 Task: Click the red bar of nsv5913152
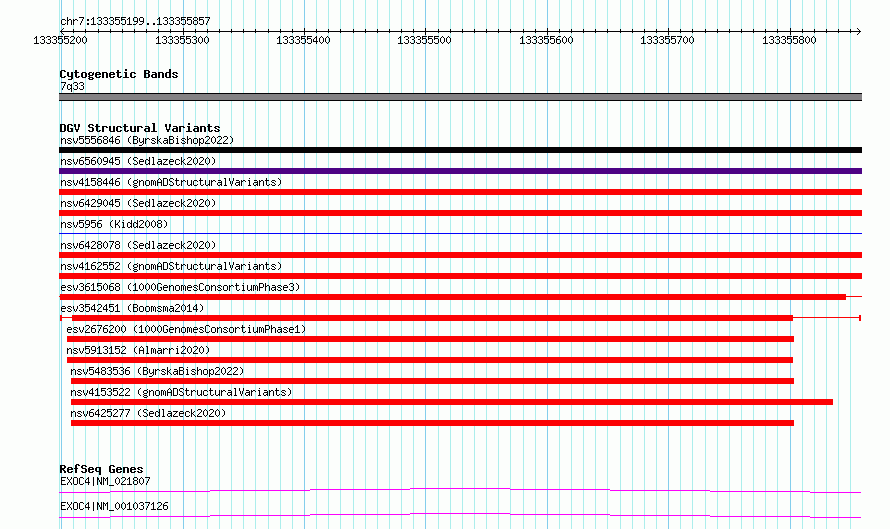pyautogui.click(x=430, y=360)
